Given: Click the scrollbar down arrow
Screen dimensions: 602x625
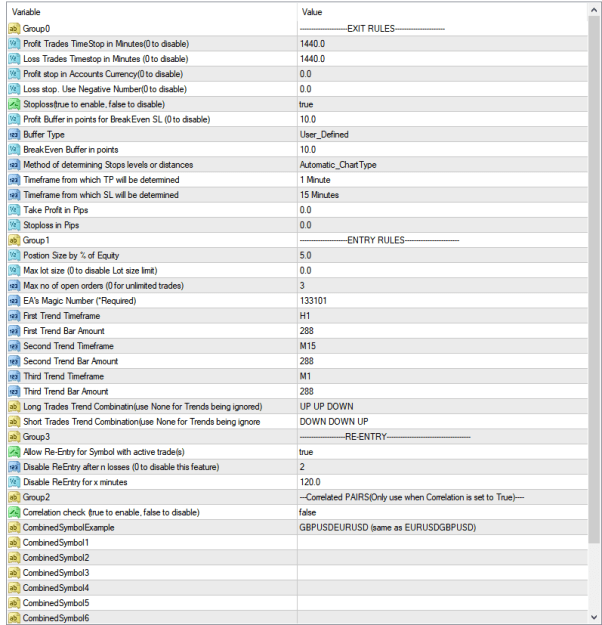Looking at the screenshot, I should [594, 617].
